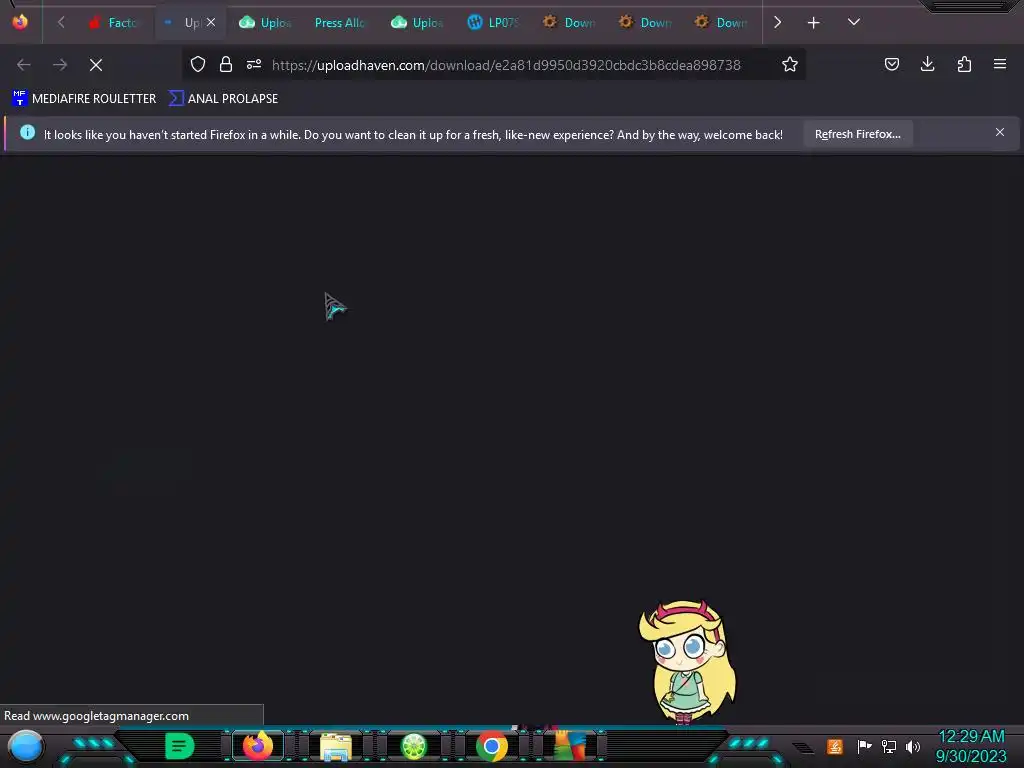Open the Downloads panel
The width and height of the screenshot is (1024, 768).
pos(927,64)
